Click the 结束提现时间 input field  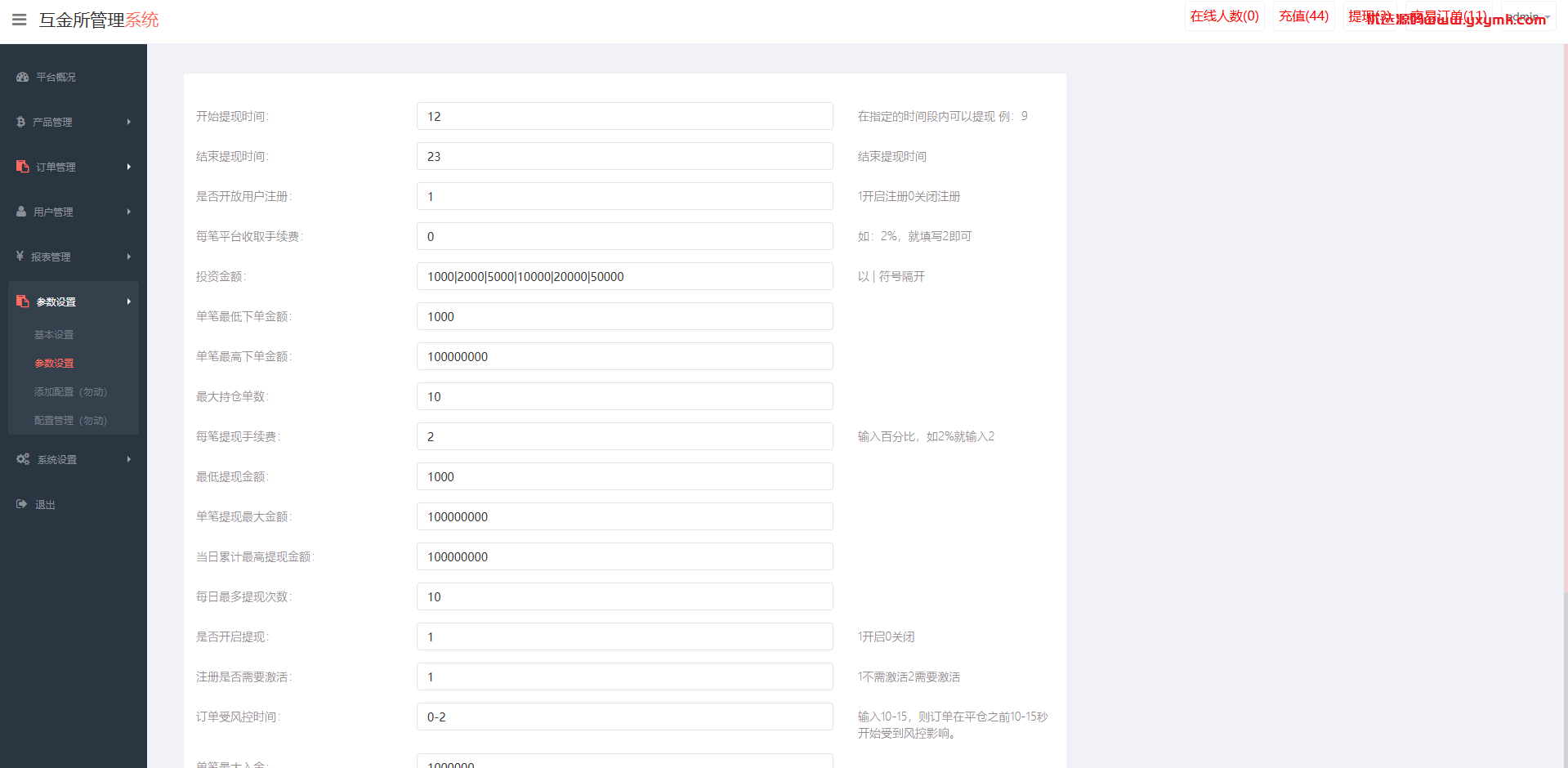click(x=625, y=156)
